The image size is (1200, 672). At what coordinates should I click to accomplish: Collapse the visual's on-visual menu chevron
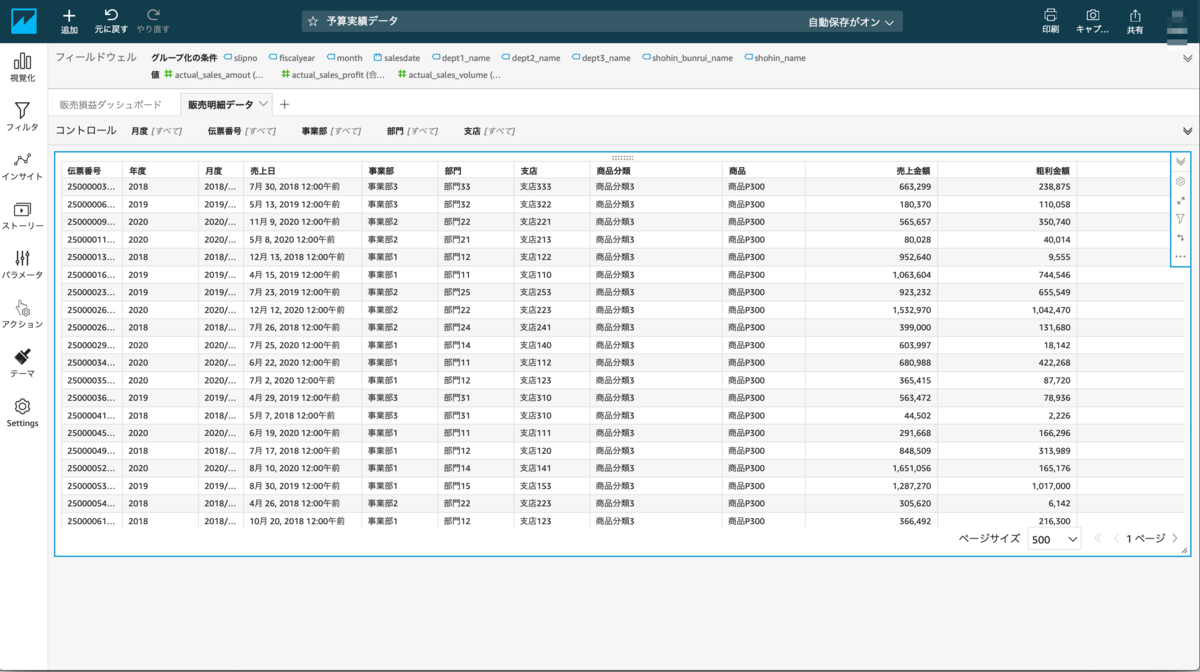(1180, 162)
